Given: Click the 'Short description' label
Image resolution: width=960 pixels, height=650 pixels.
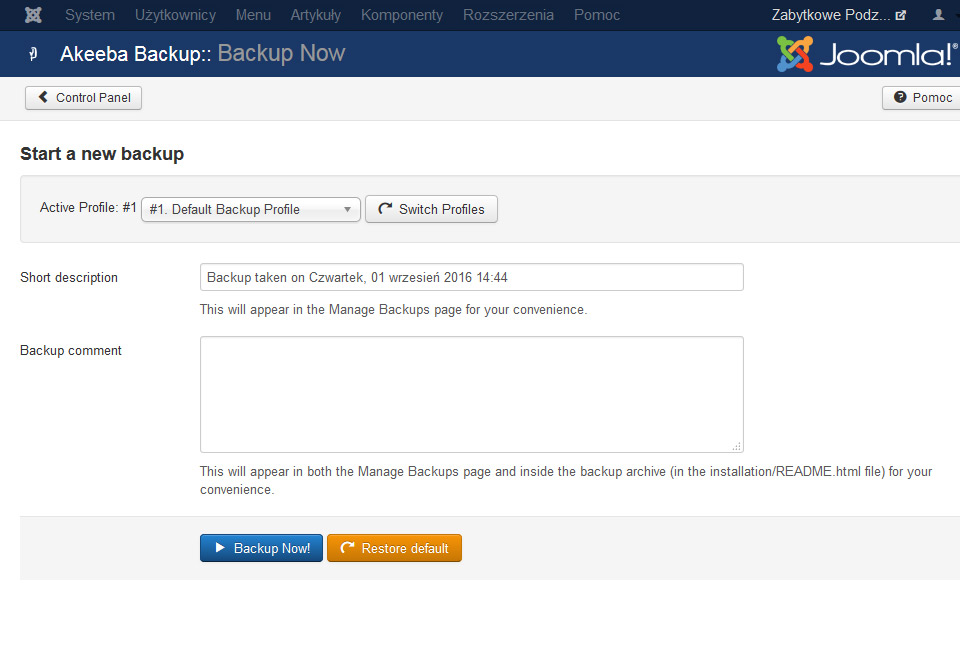Looking at the screenshot, I should point(69,277).
